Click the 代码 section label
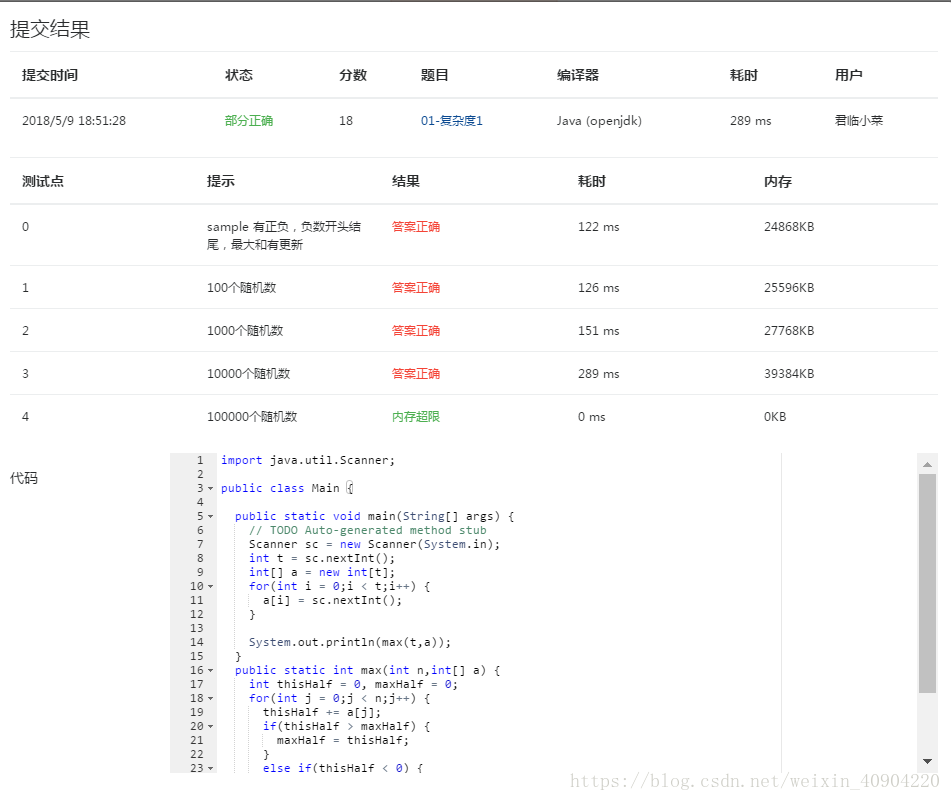Image resolution: width=951 pixels, height=801 pixels. pos(24,478)
